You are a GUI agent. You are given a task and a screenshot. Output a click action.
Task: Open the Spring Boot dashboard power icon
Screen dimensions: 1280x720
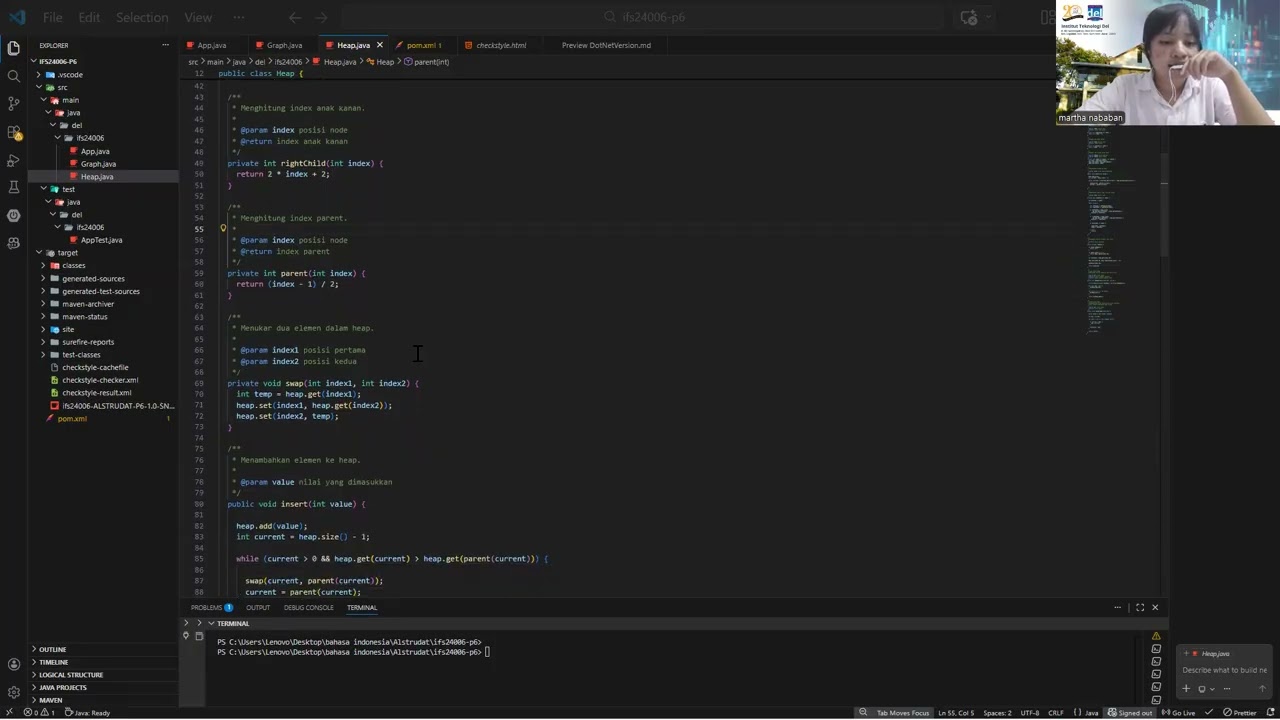coord(14,215)
